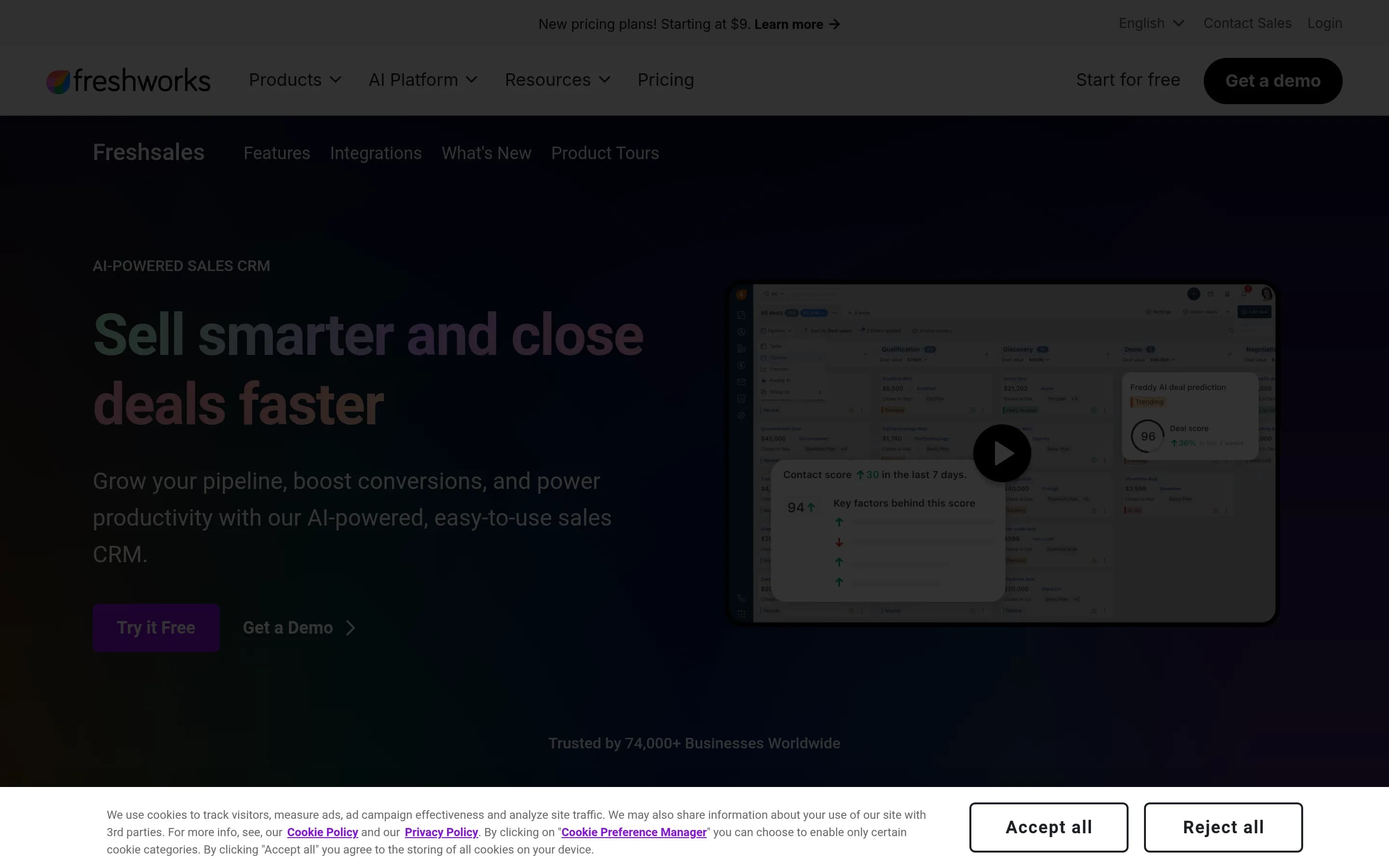The height and width of the screenshot is (868, 1389).
Task: Open the Cookie Policy link
Action: [x=323, y=832]
